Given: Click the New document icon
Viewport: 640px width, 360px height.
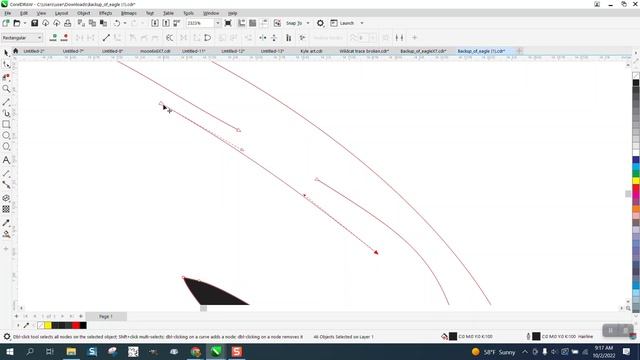Looking at the screenshot, I should pos(6,23).
